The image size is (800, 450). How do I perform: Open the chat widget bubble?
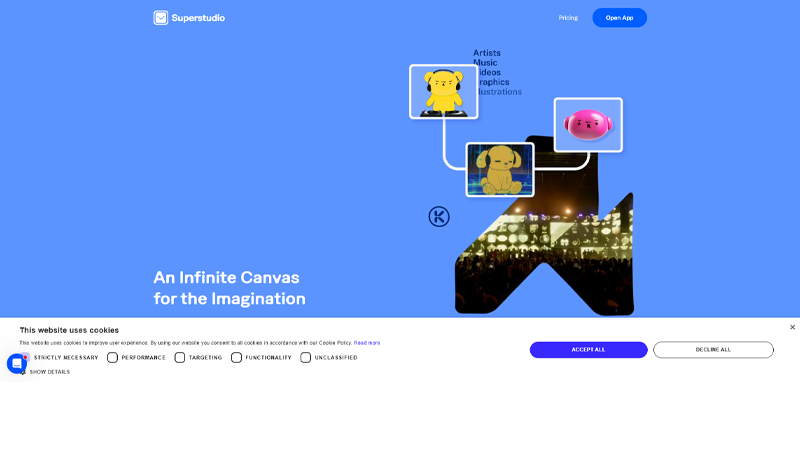click(x=16, y=363)
